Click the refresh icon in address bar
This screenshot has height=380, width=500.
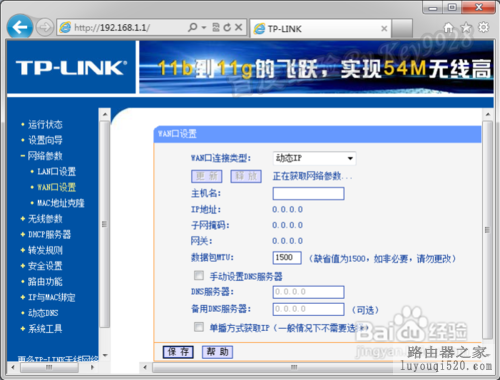pos(227,28)
